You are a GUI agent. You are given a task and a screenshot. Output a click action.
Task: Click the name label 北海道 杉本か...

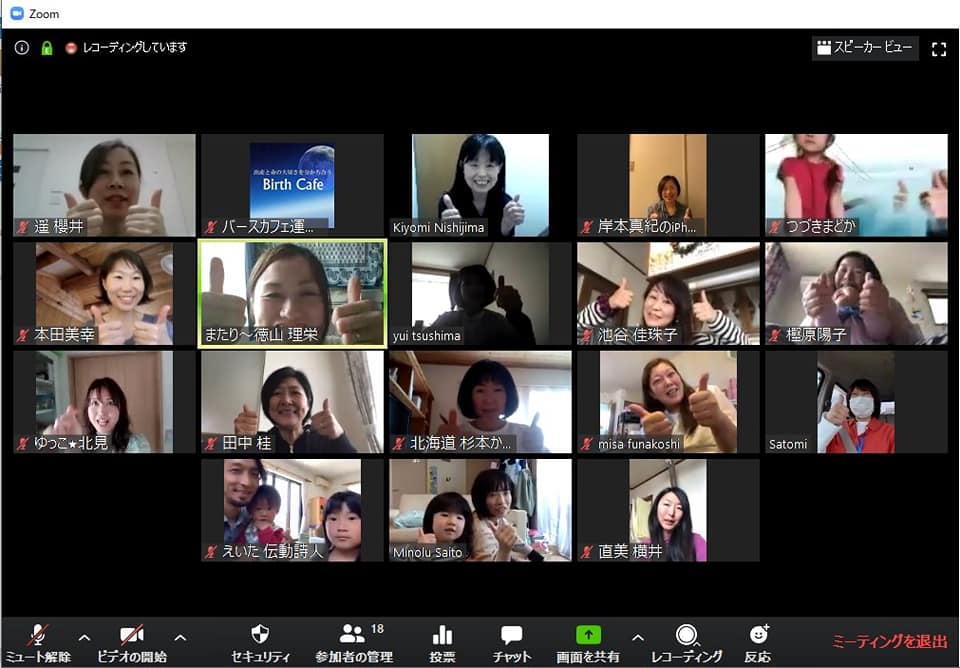point(460,443)
